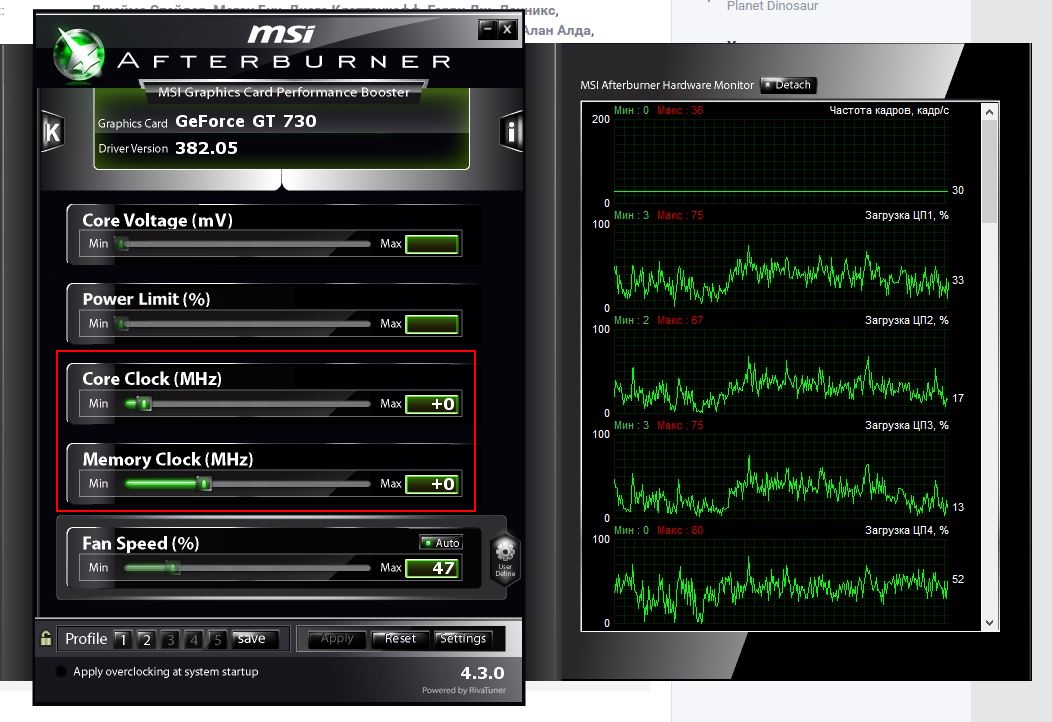Minimize the Afterburner window
The height and width of the screenshot is (722, 1052).
point(488,29)
